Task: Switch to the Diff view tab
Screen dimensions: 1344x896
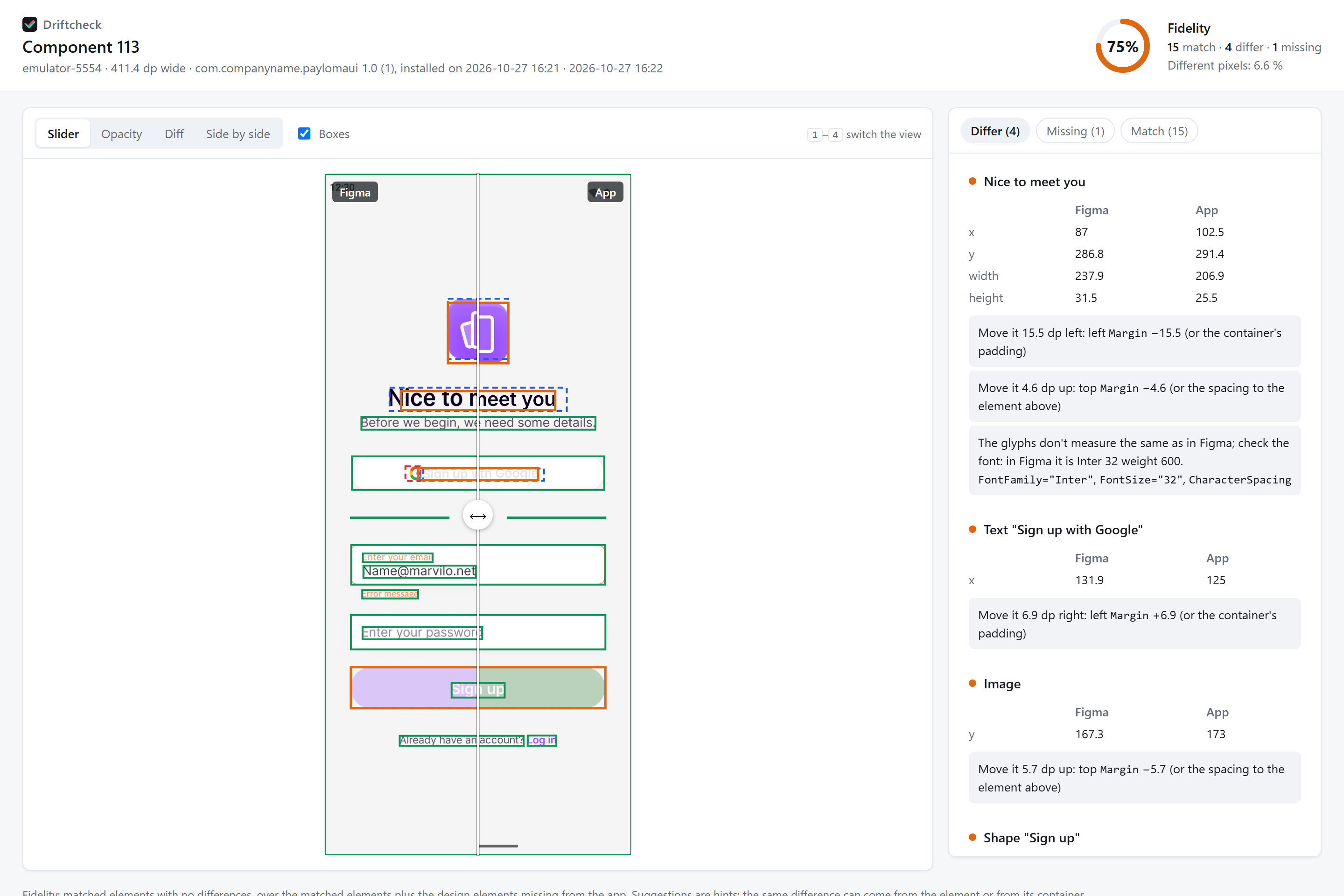Action: [174, 134]
